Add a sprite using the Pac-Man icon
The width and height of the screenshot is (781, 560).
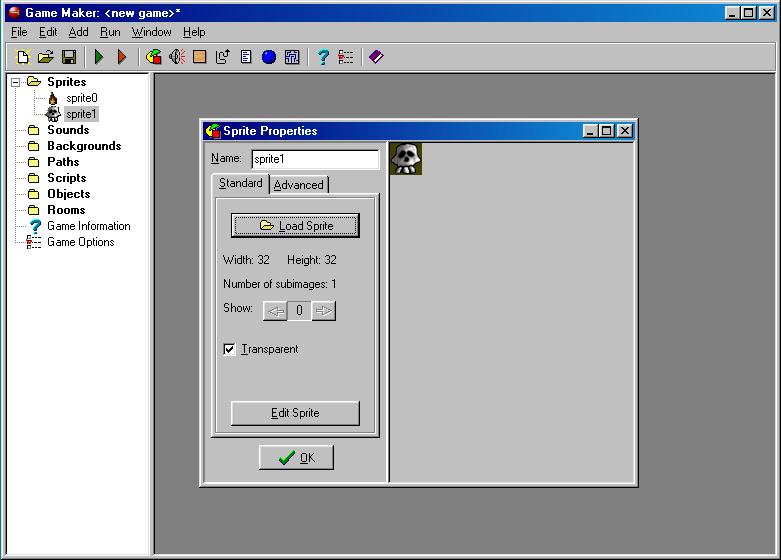coord(154,57)
